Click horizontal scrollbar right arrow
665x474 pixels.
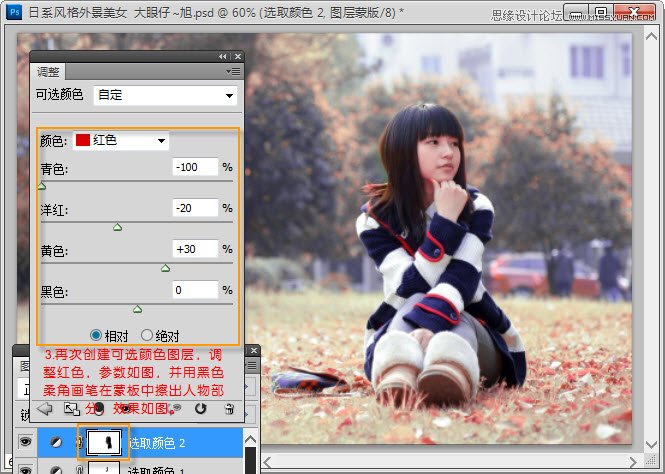pyautogui.click(x=633, y=462)
